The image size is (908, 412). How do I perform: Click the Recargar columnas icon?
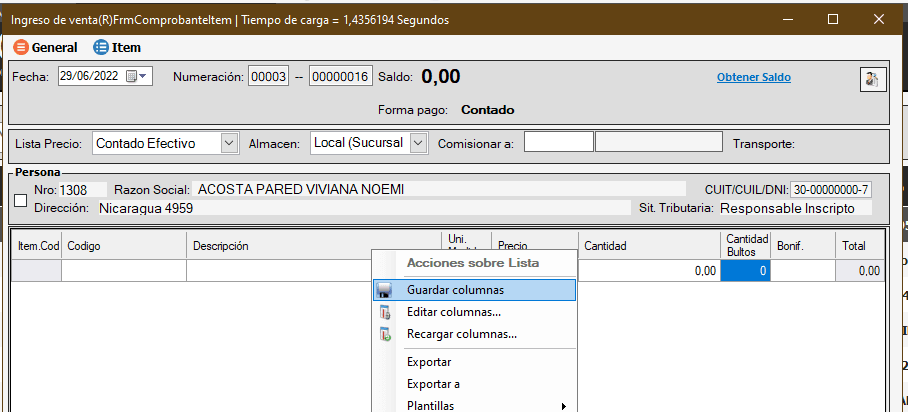click(385, 334)
